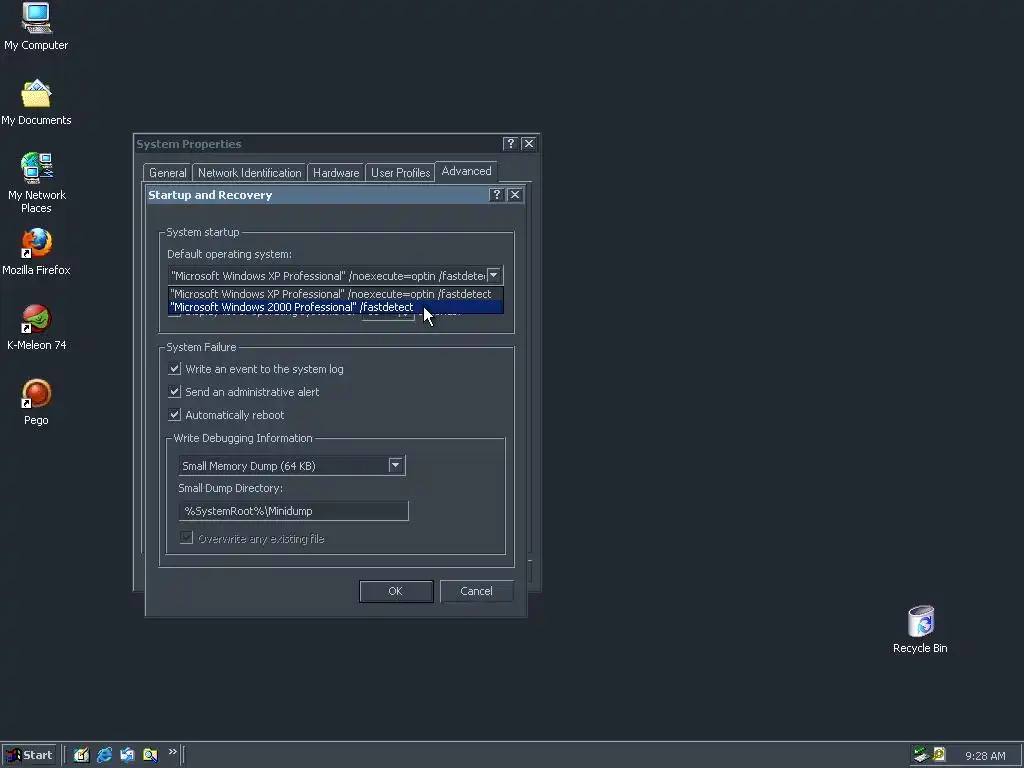Close the System Properties window
The image size is (1024, 768).
[529, 144]
